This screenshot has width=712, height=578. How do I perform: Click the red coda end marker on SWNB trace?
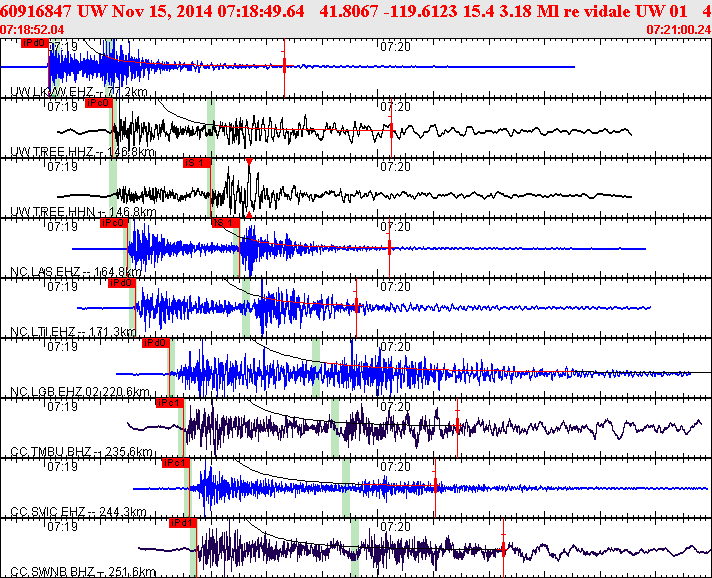(x=503, y=549)
